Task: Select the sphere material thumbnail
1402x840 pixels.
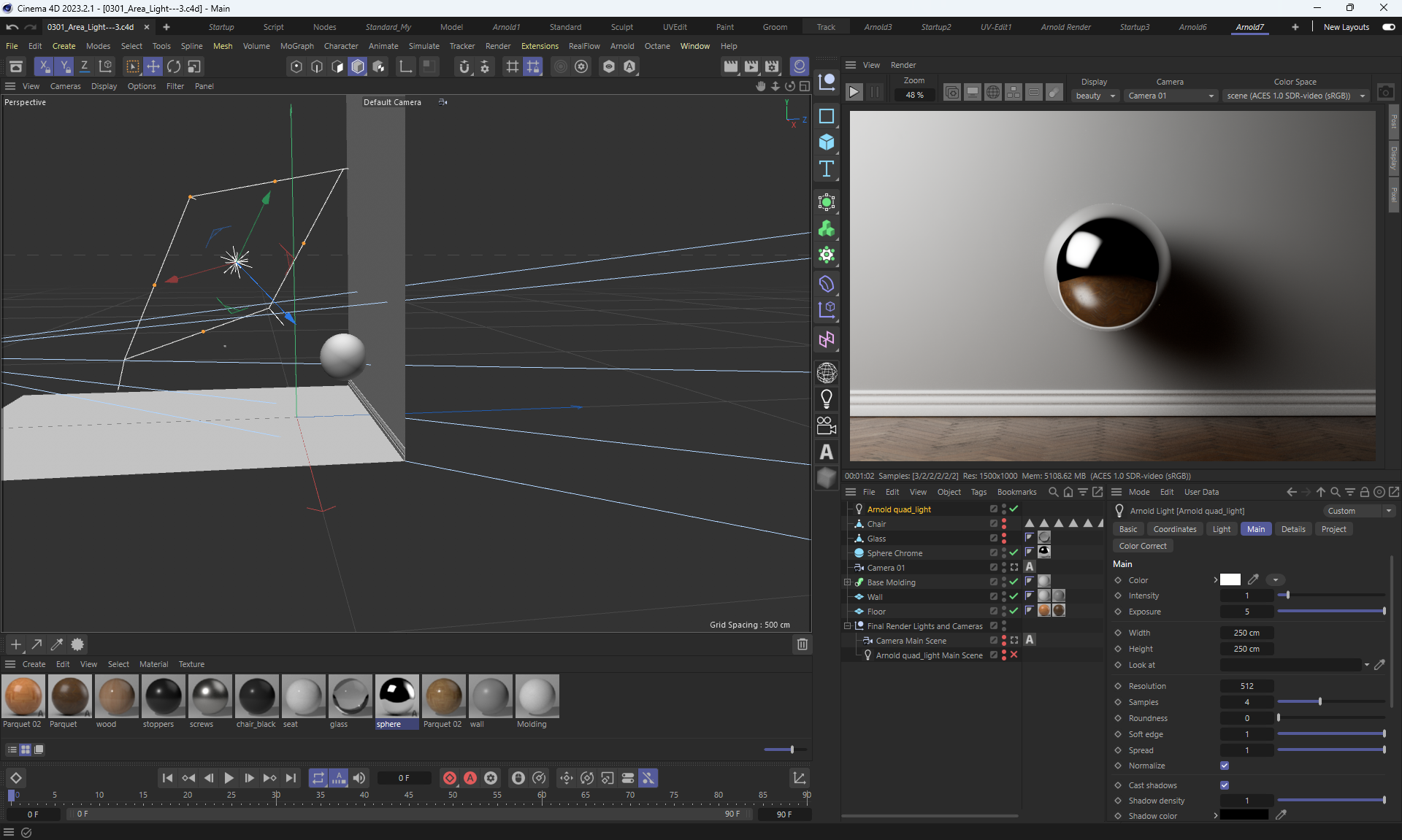Action: 397,696
